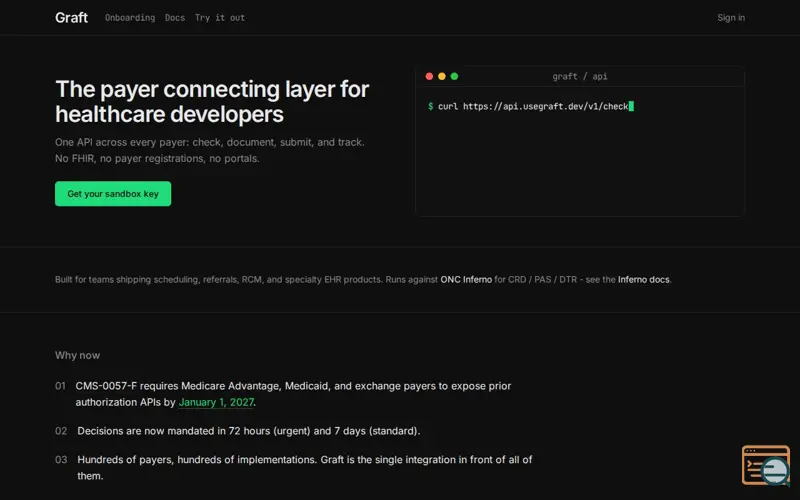The height and width of the screenshot is (500, 800).
Task: Click the graft / api terminal title
Action: [580, 77]
